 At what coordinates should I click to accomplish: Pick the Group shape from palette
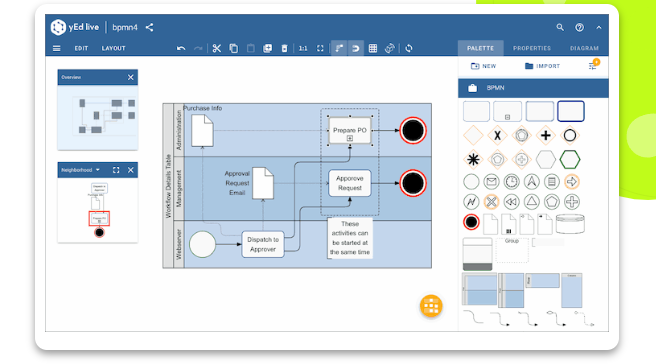[512, 250]
